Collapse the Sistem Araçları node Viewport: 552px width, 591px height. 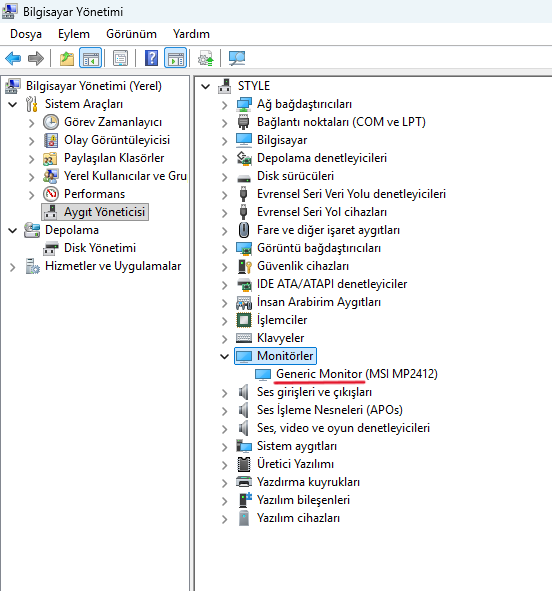(x=13, y=104)
